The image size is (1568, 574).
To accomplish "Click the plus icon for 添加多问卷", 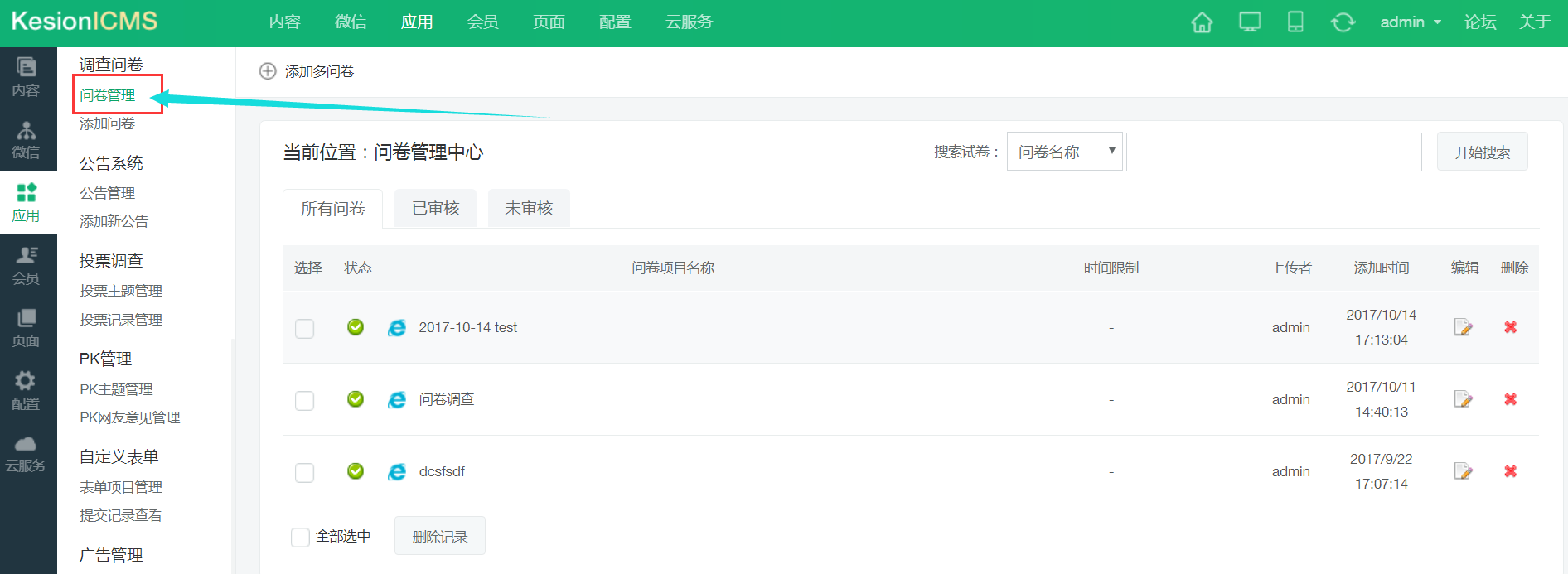I will (x=268, y=71).
